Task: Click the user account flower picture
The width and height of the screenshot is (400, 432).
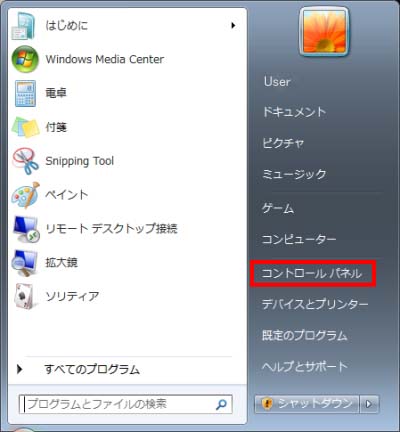Action: tap(324, 31)
